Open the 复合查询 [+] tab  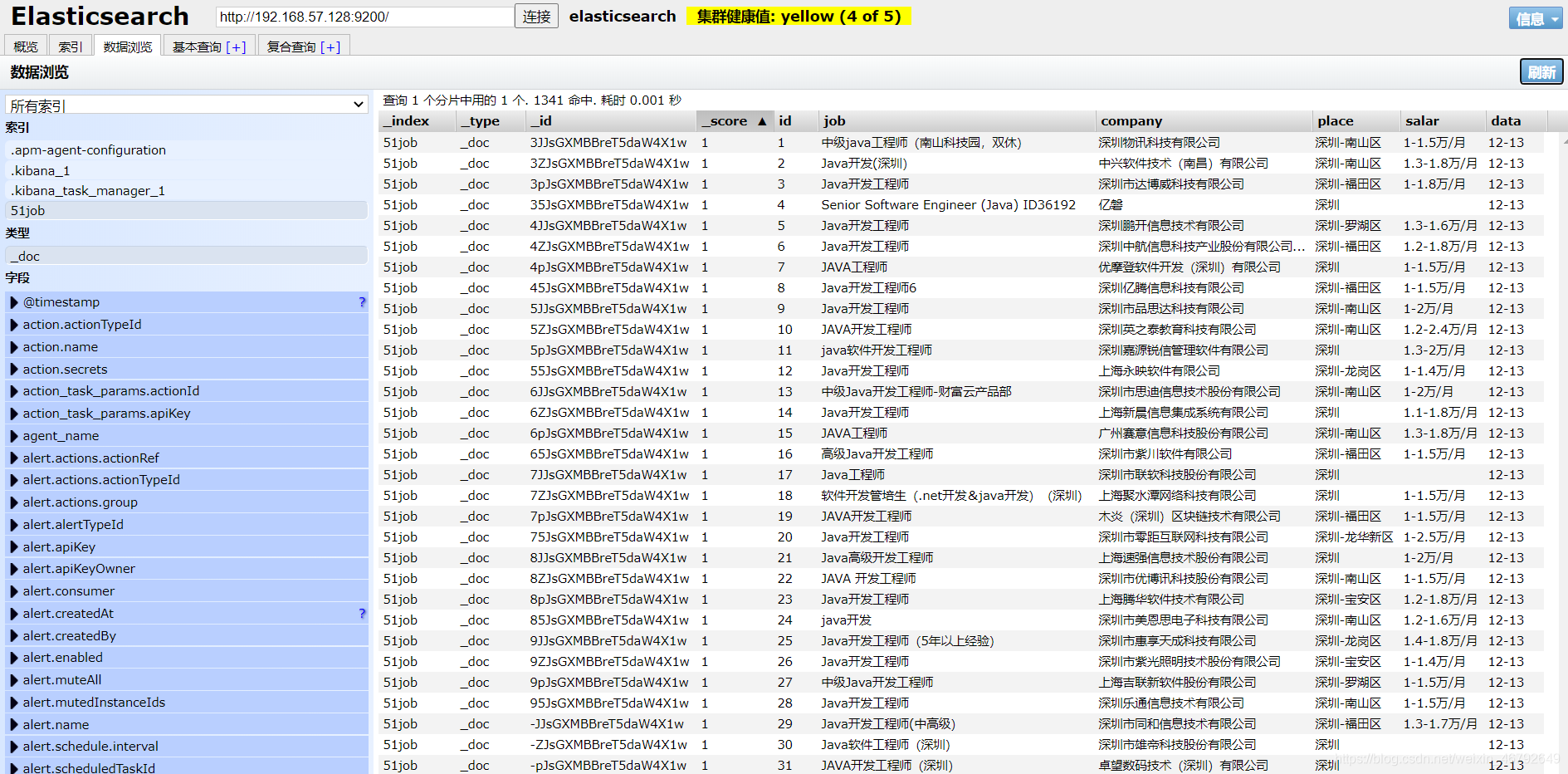[303, 46]
